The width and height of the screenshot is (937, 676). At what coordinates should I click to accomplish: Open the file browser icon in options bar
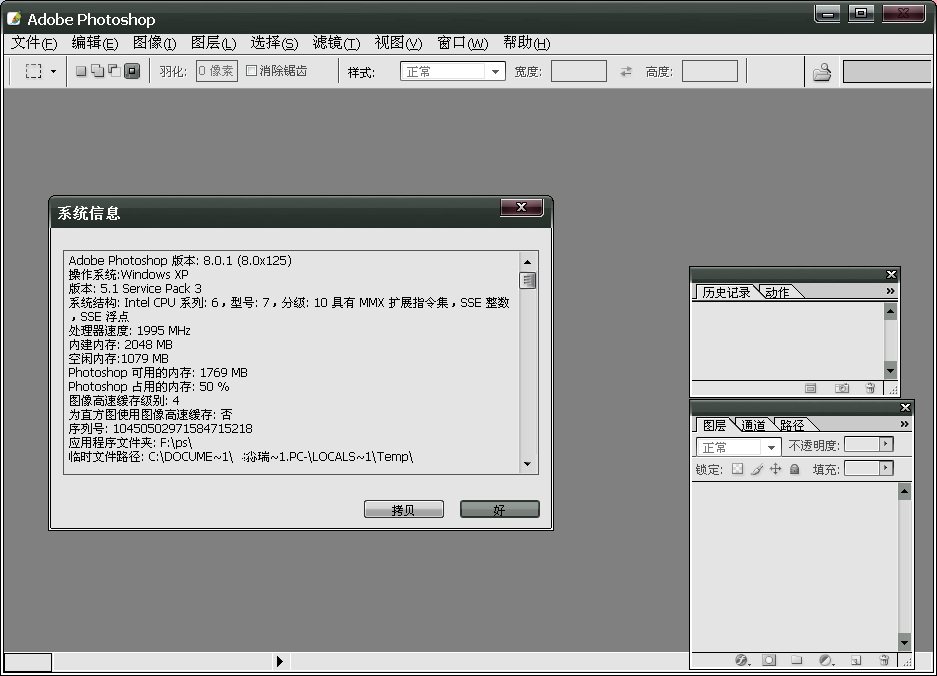822,72
